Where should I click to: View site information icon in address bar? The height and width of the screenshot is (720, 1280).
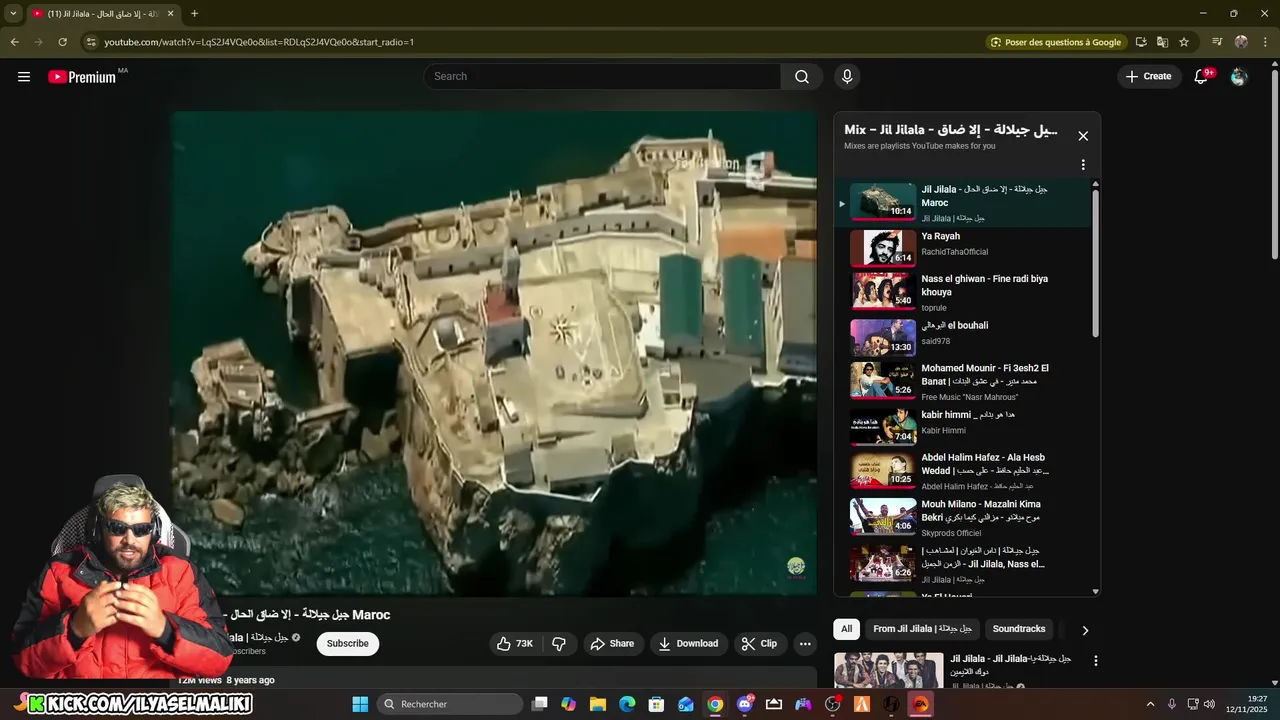coord(91,42)
